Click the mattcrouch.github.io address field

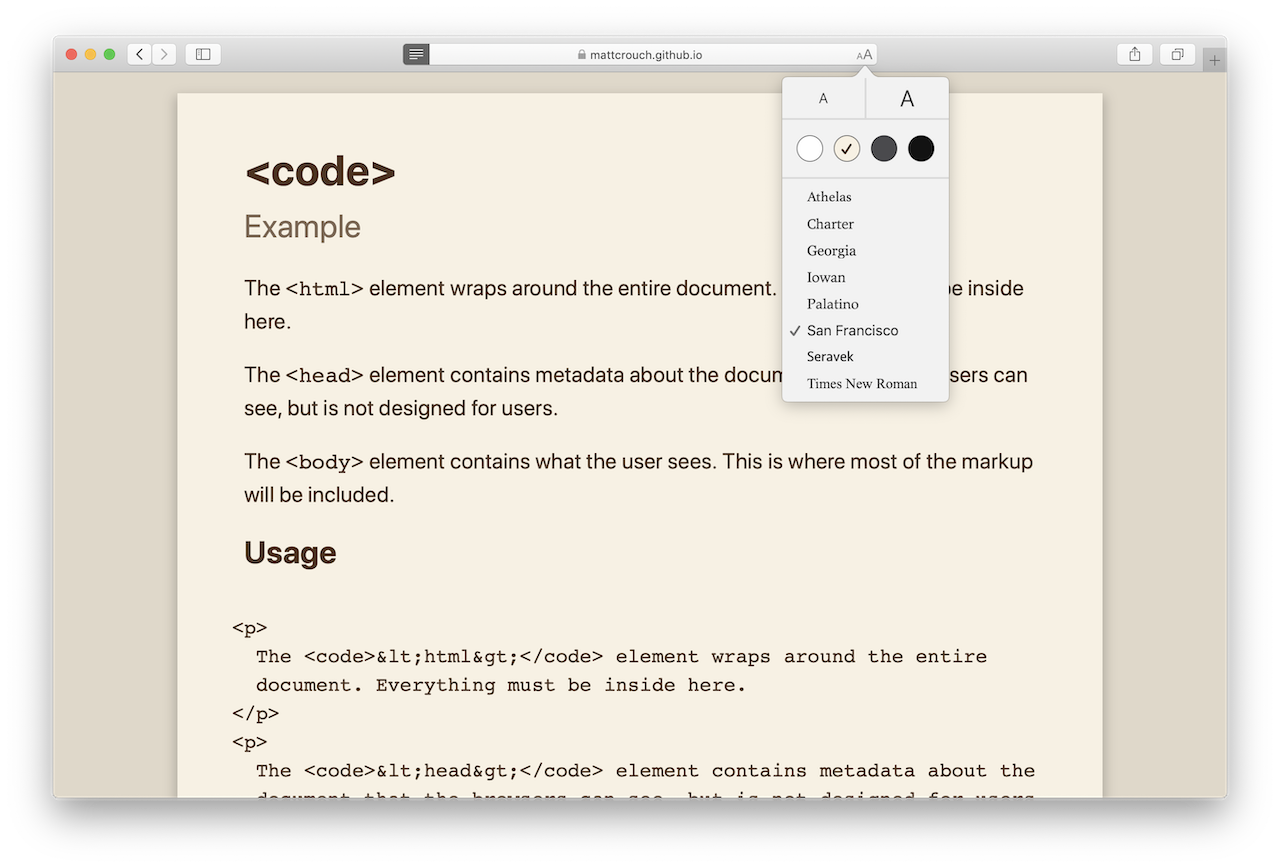click(x=645, y=55)
